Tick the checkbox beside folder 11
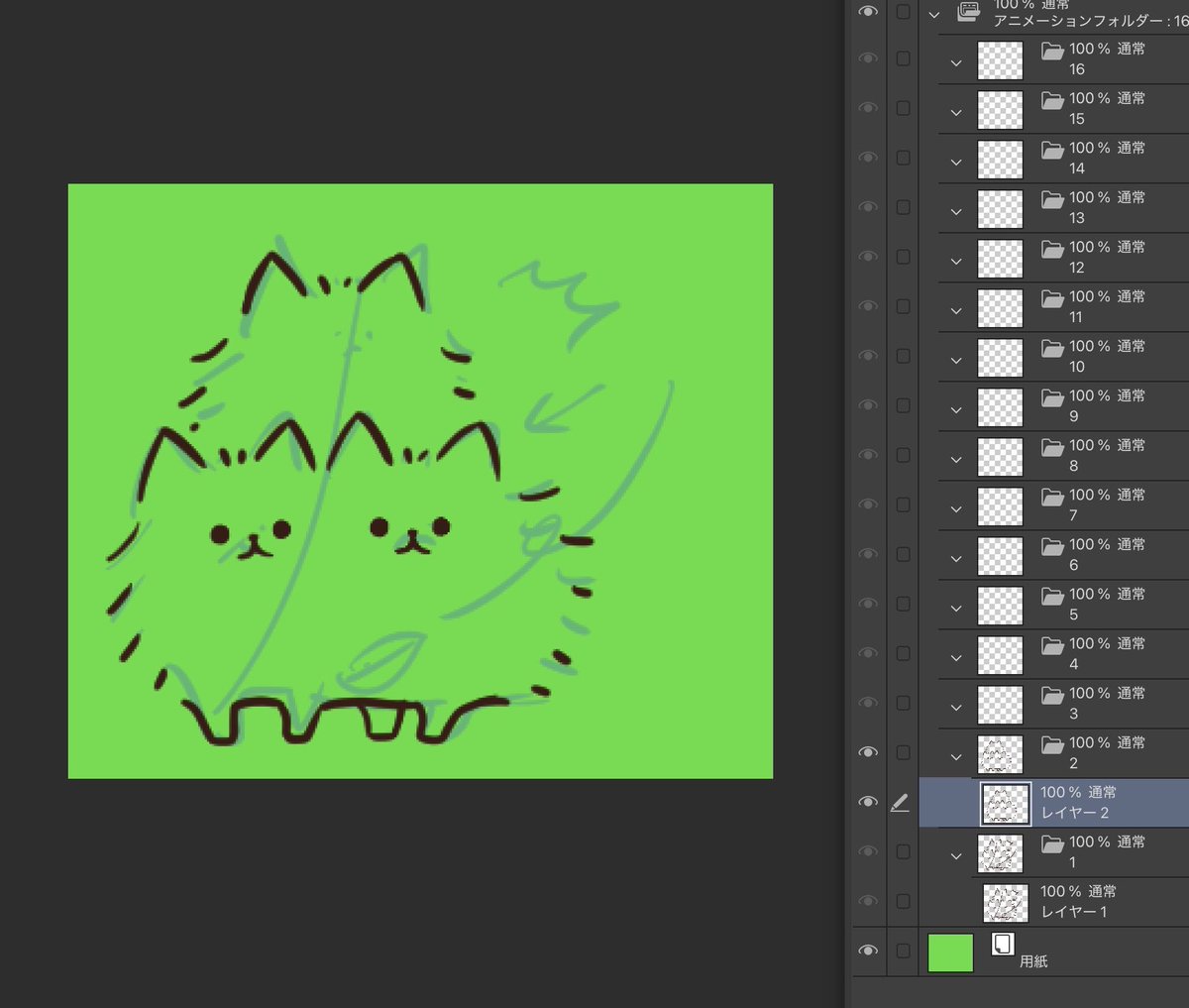This screenshot has width=1189, height=1008. pyautogui.click(x=903, y=306)
